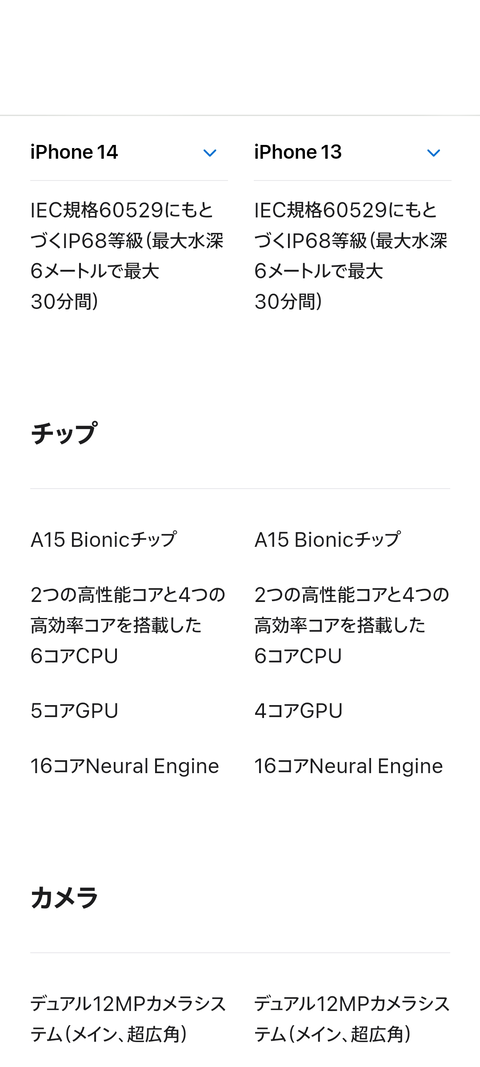This screenshot has width=480, height=1067.
Task: Click the divider line below カメラ heading
Action: click(240, 953)
